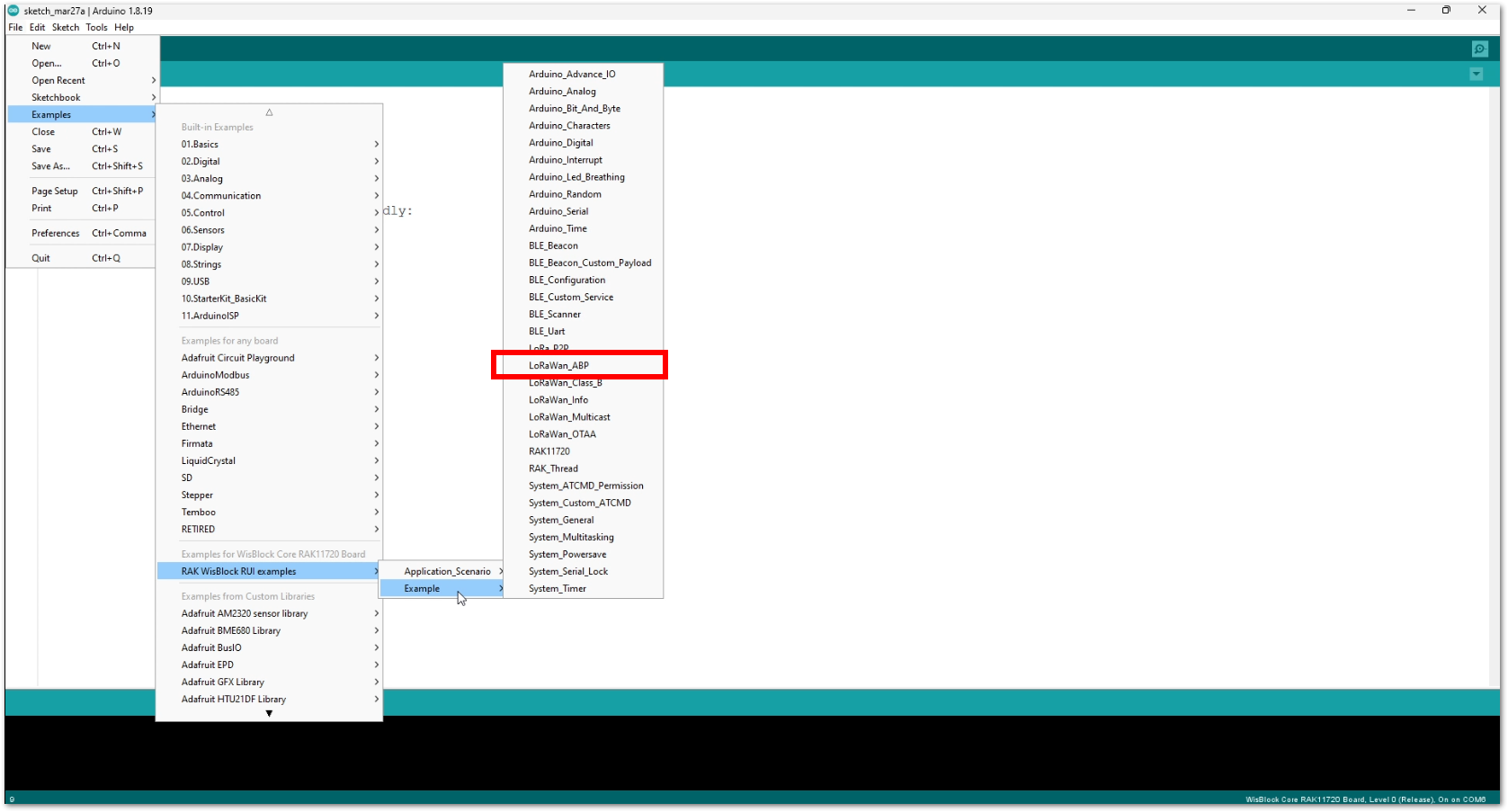
Task: Open the LoRaWan_Multicast example
Action: coord(583,416)
